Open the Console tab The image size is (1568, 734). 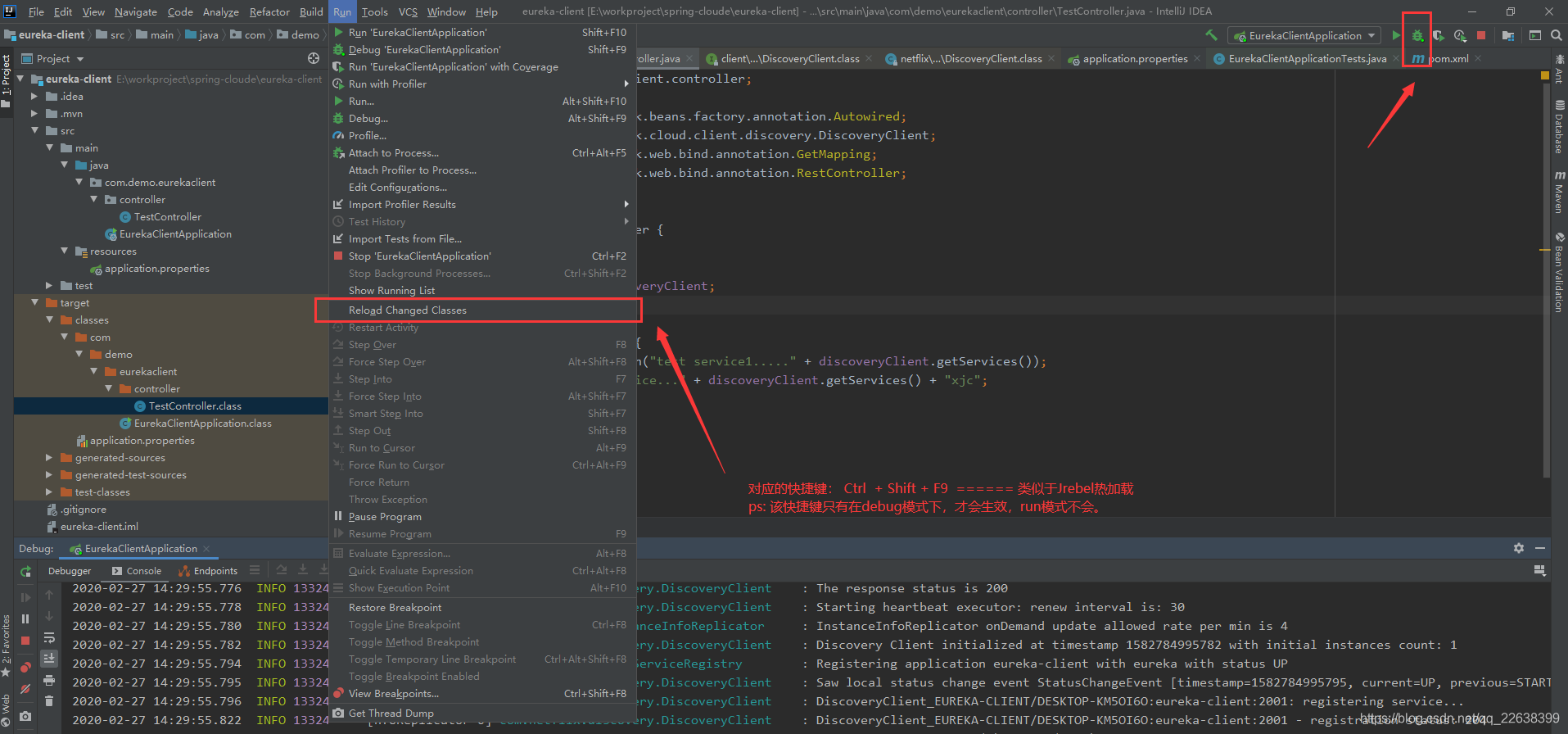coord(137,571)
